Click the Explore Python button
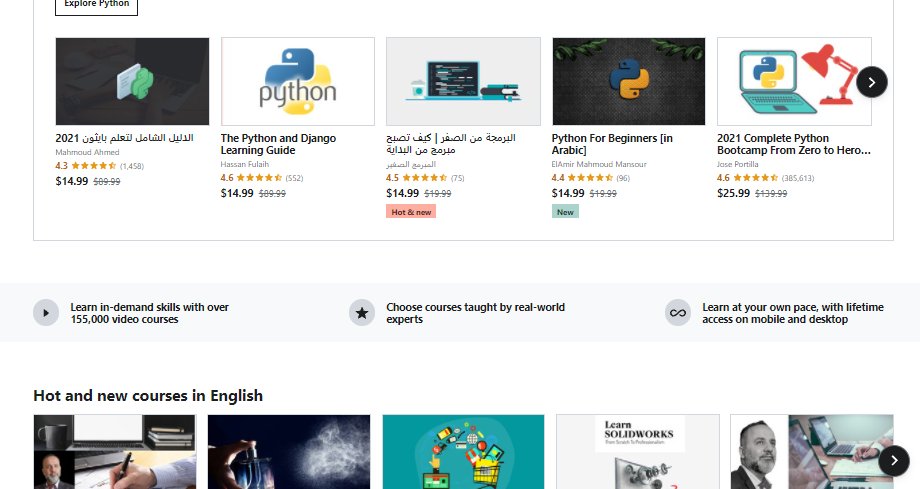The width and height of the screenshot is (920, 489). [x=96, y=5]
